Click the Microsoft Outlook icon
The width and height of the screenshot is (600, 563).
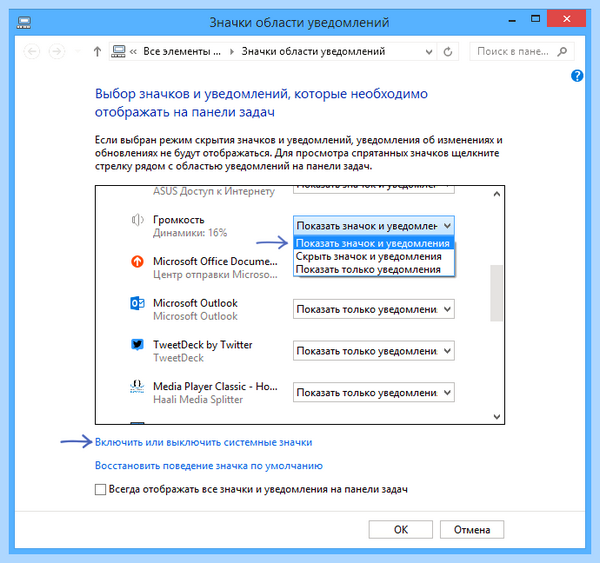(x=137, y=303)
